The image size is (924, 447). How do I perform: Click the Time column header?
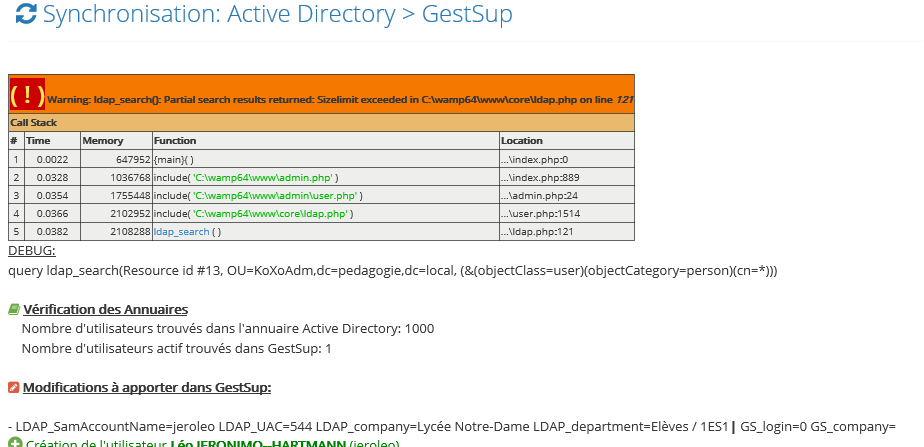[38, 141]
